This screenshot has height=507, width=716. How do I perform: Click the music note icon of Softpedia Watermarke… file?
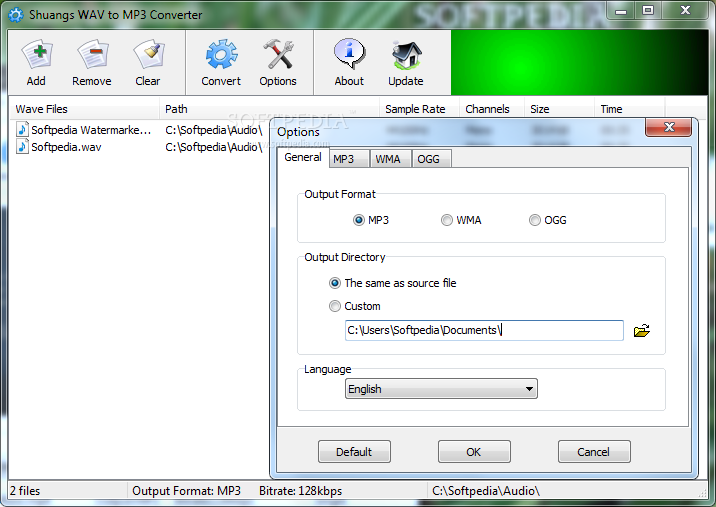click(21, 130)
